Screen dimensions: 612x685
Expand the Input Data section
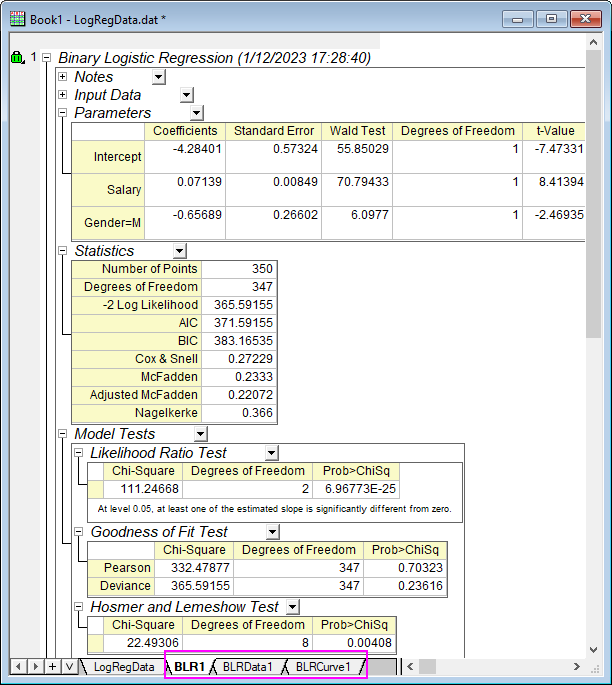pyautogui.click(x=62, y=94)
